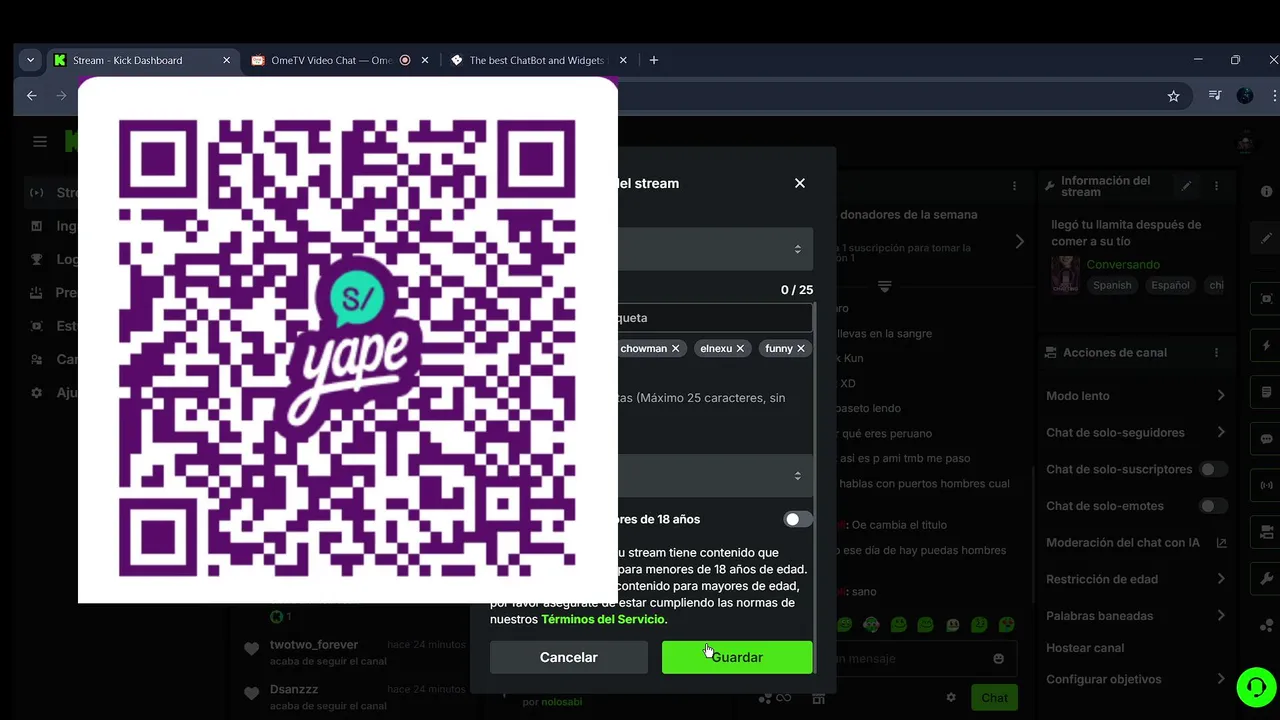Open the upper dropdown in stream dialog
Viewport: 1280px width, 720px height.
point(715,249)
